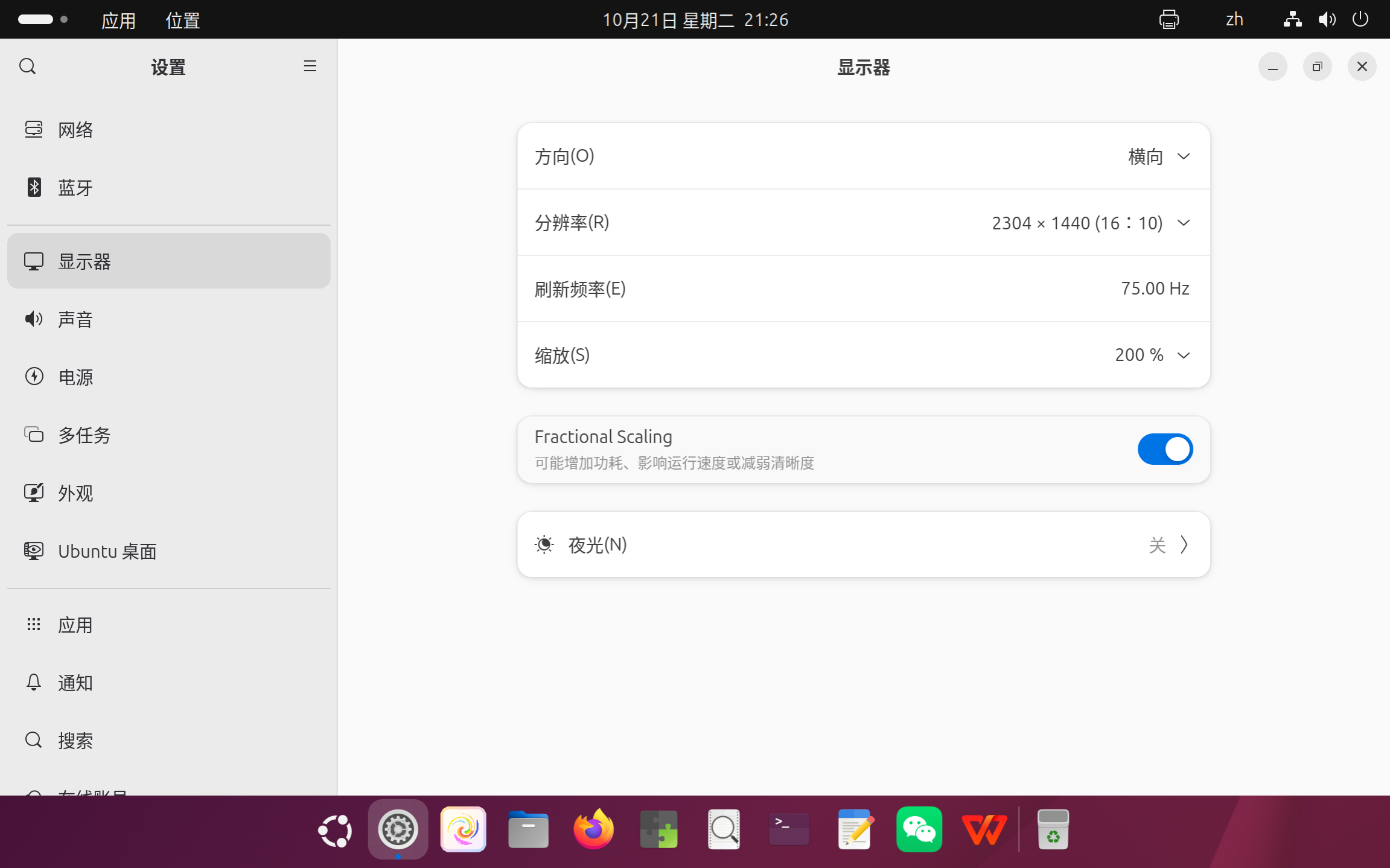Open Ubuntu logo launcher in dock
1390x868 pixels.
click(x=334, y=831)
